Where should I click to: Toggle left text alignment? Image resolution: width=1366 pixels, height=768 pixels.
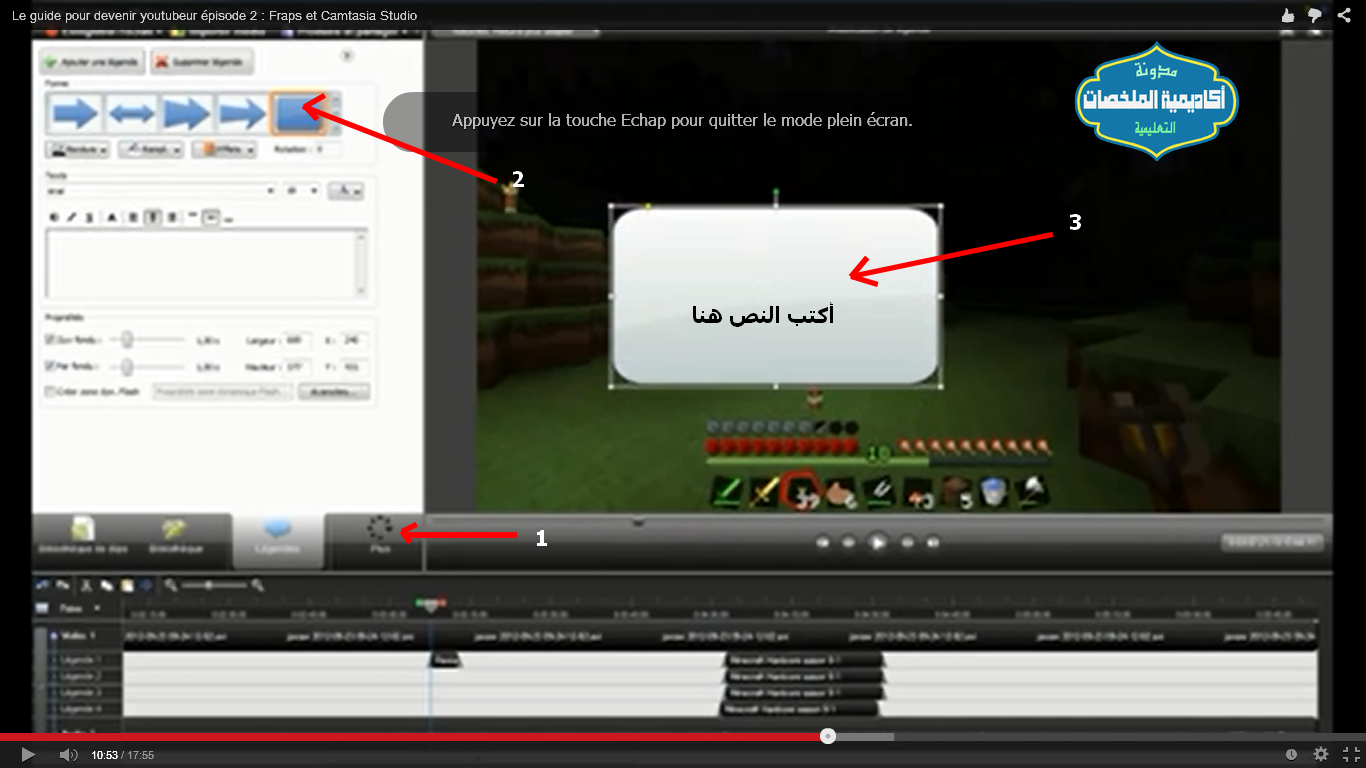[x=134, y=217]
